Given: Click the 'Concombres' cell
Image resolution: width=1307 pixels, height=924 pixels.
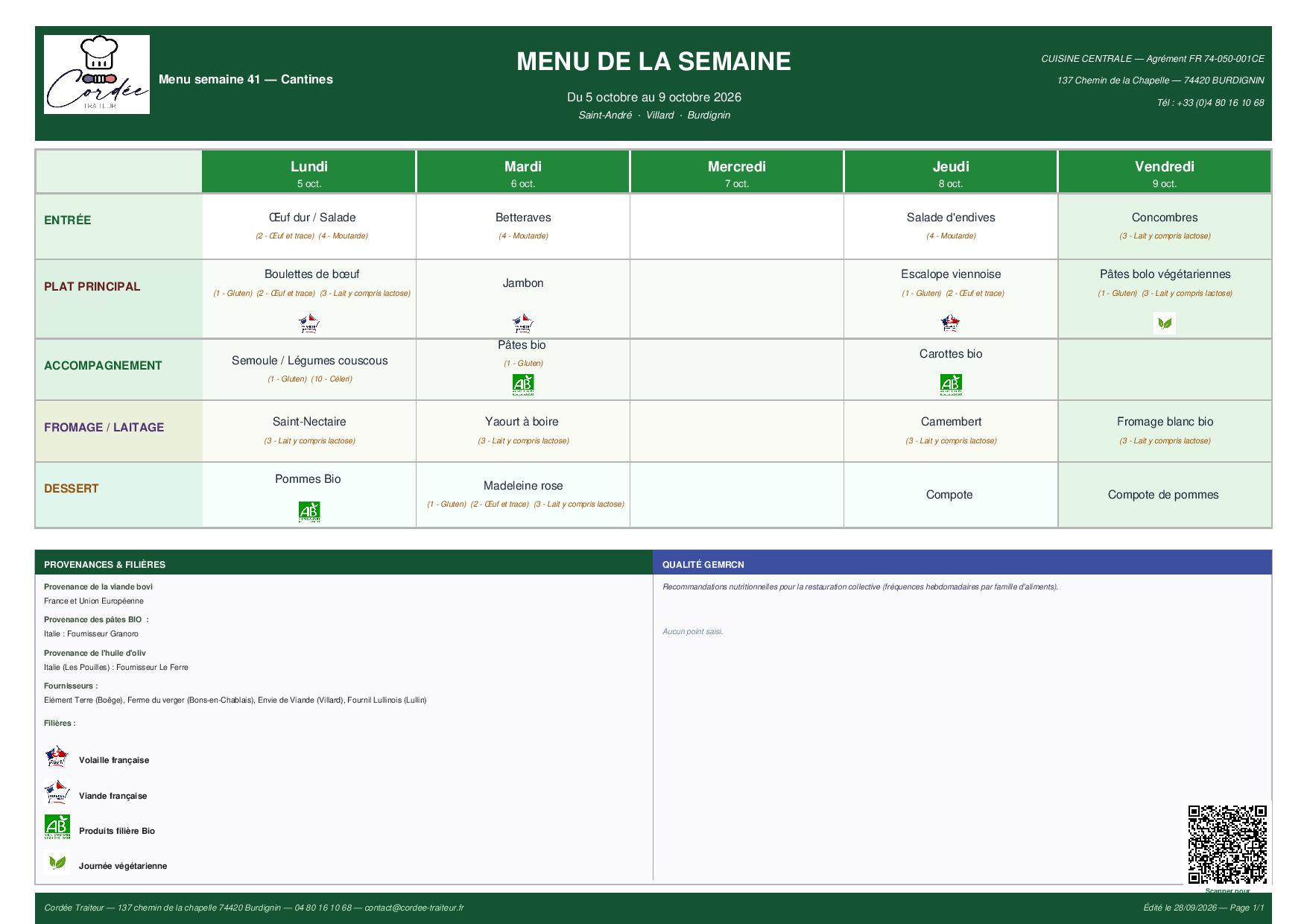Looking at the screenshot, I should click(1165, 226).
